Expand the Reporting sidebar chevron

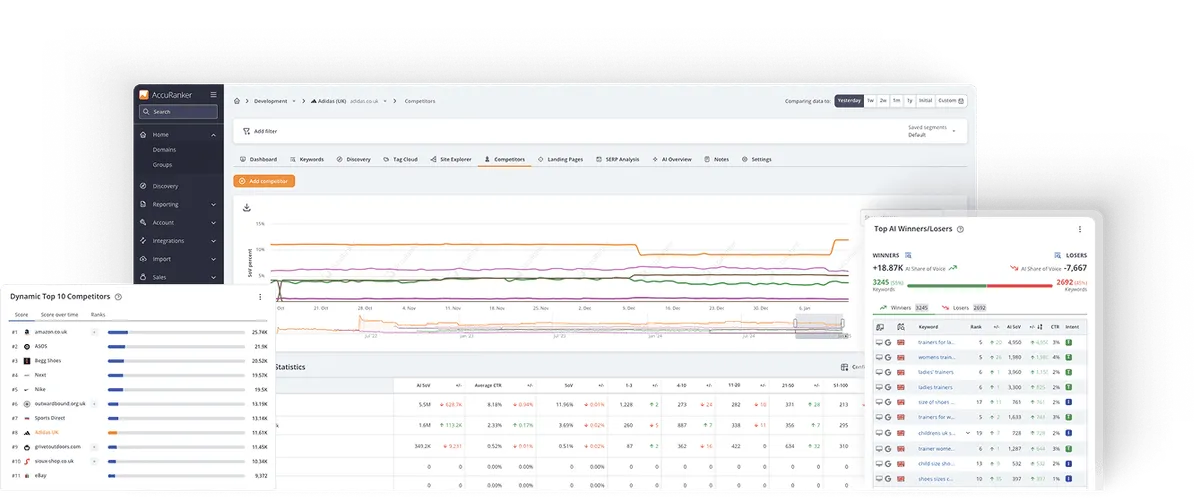pyautogui.click(x=213, y=204)
